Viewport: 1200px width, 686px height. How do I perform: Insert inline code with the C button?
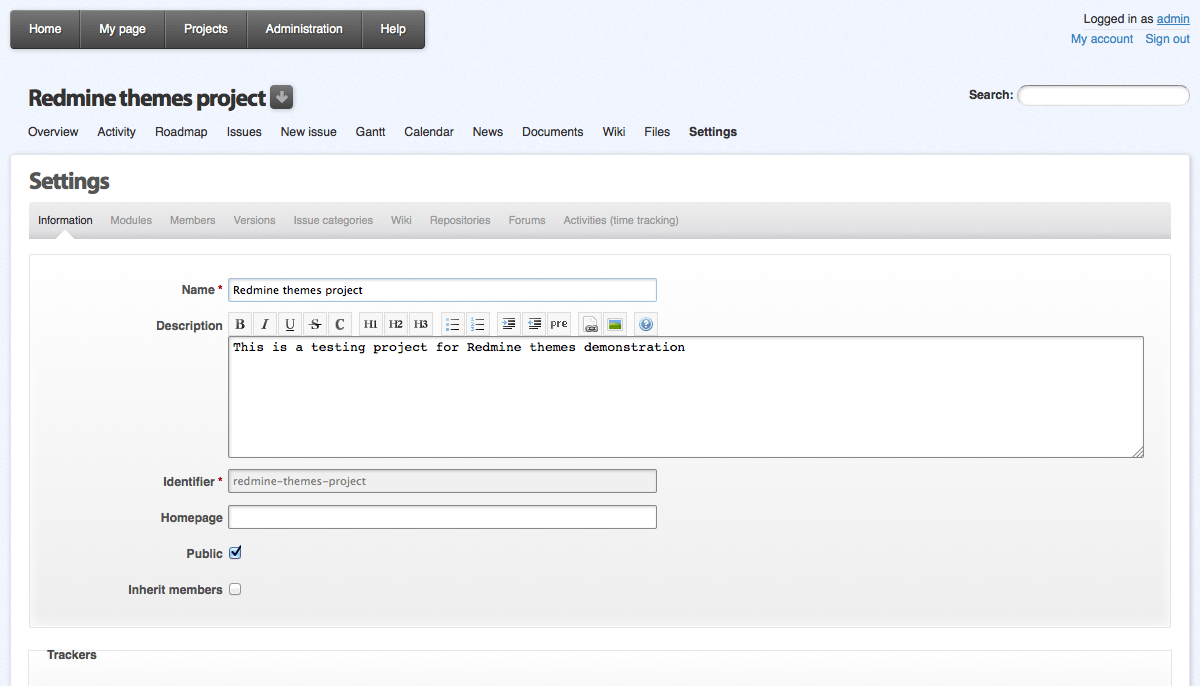(340, 324)
